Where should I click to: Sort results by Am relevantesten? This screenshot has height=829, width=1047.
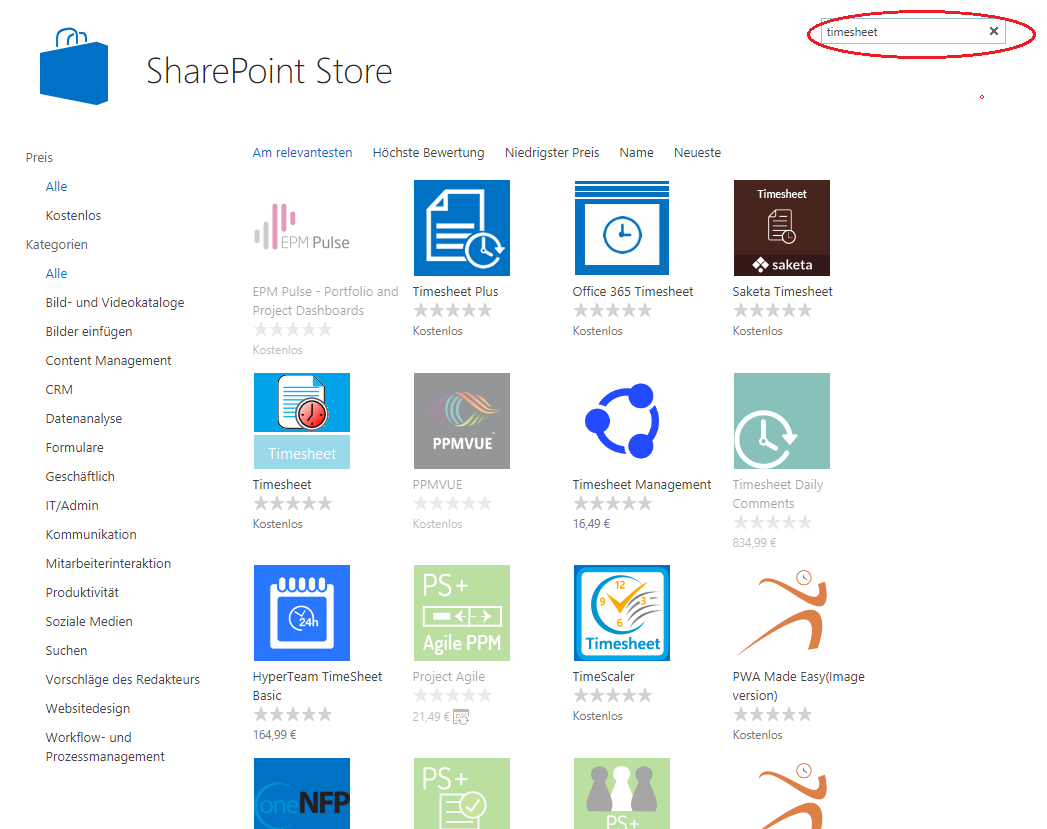[302, 152]
